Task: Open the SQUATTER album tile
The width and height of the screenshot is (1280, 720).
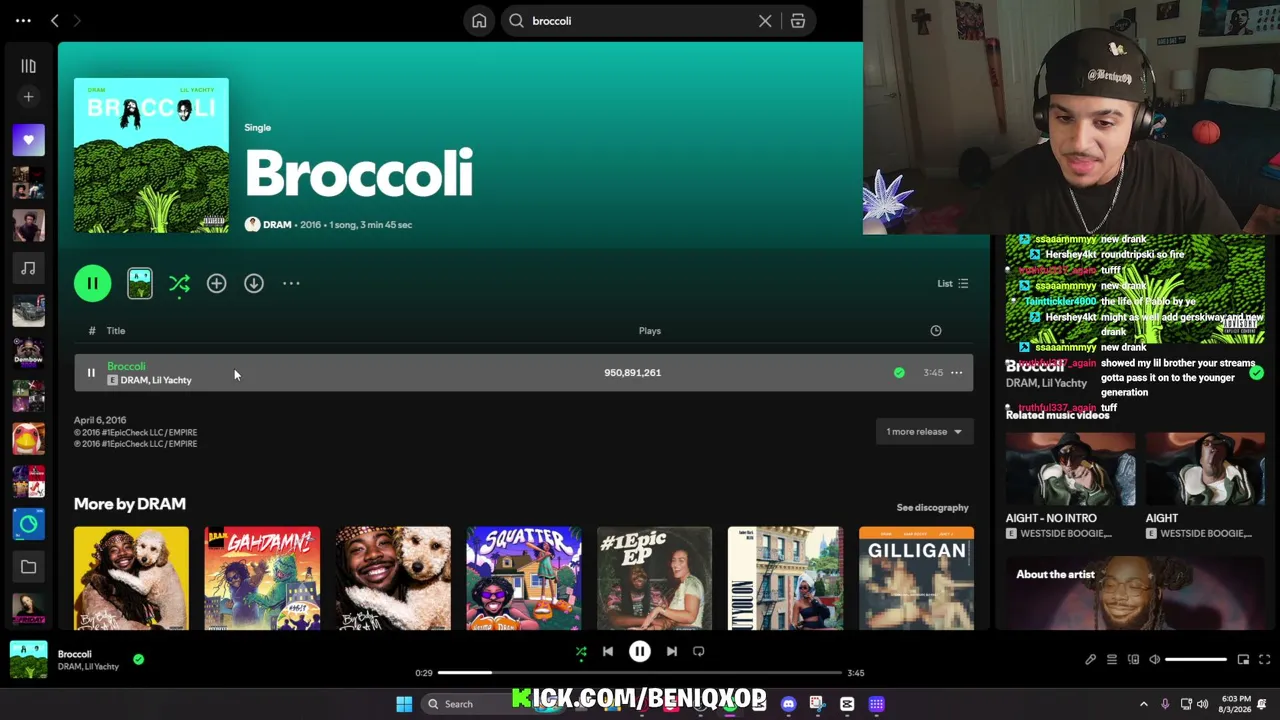Action: click(x=524, y=579)
